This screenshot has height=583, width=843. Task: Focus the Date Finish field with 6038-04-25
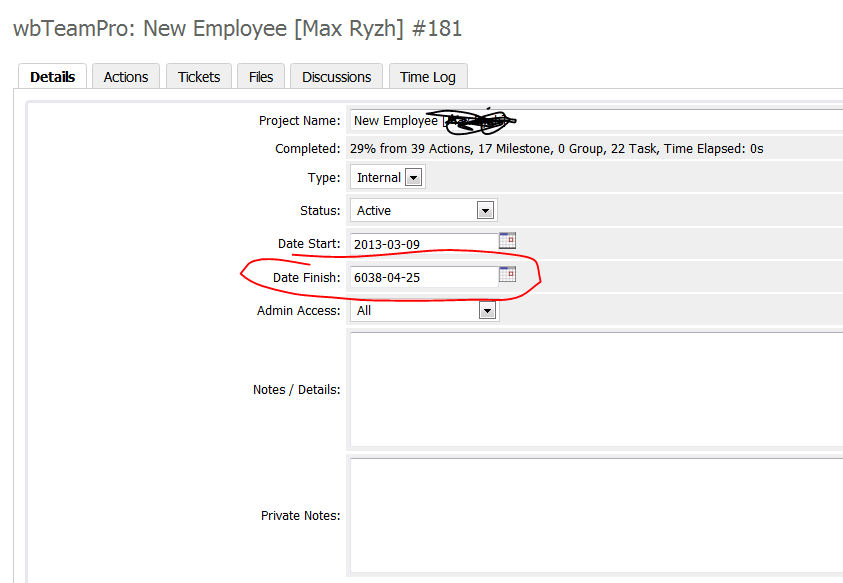(423, 278)
